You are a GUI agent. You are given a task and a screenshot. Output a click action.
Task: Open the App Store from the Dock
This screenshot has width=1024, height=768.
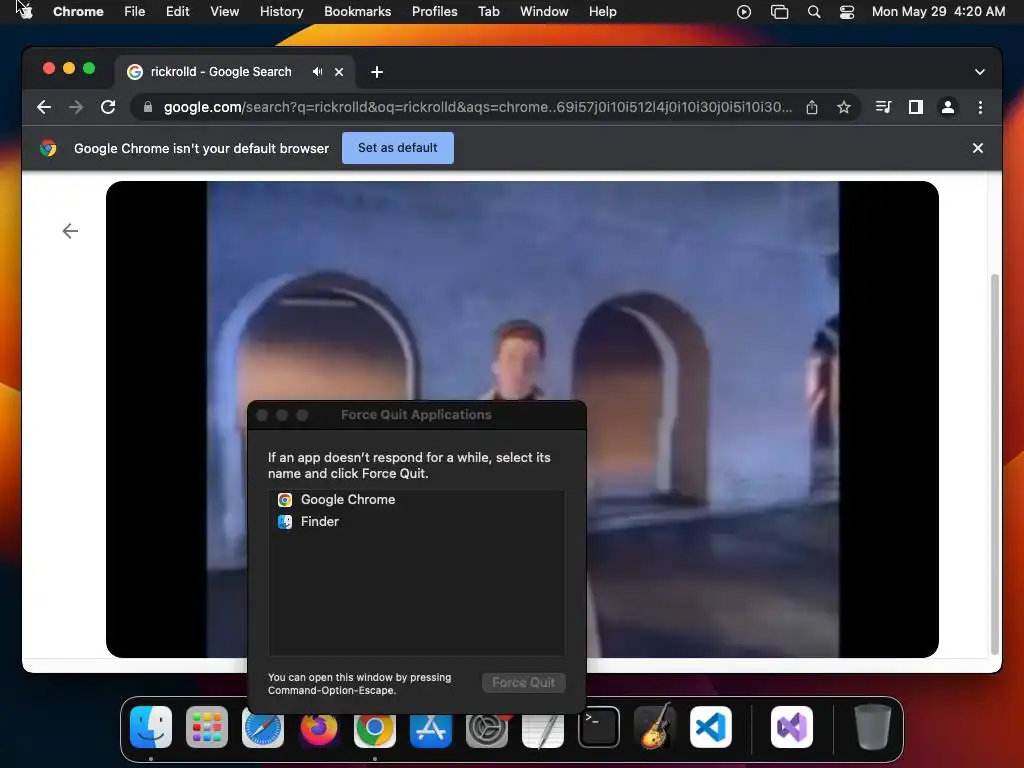[x=431, y=727]
